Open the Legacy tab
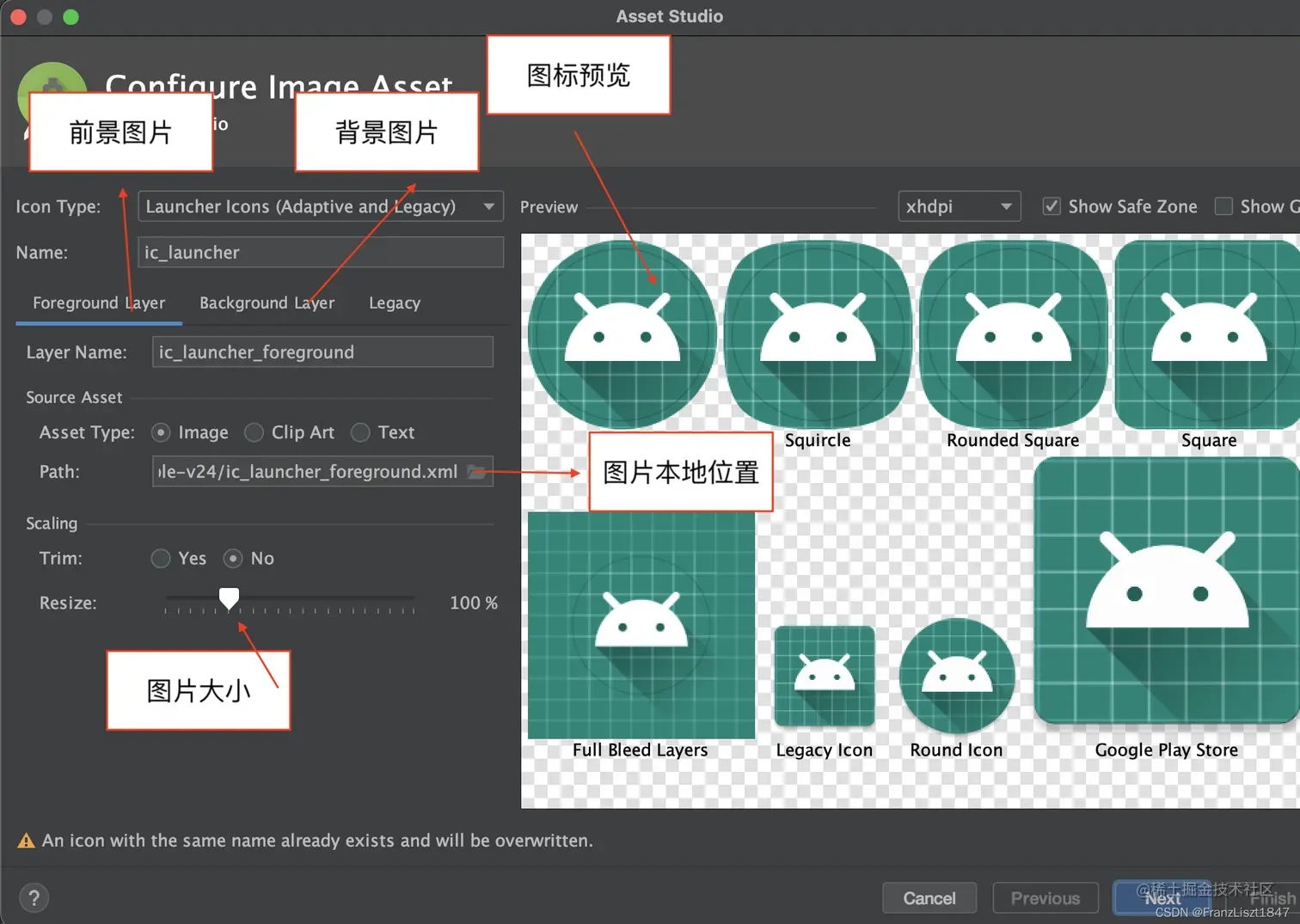The width and height of the screenshot is (1300, 924). click(395, 303)
